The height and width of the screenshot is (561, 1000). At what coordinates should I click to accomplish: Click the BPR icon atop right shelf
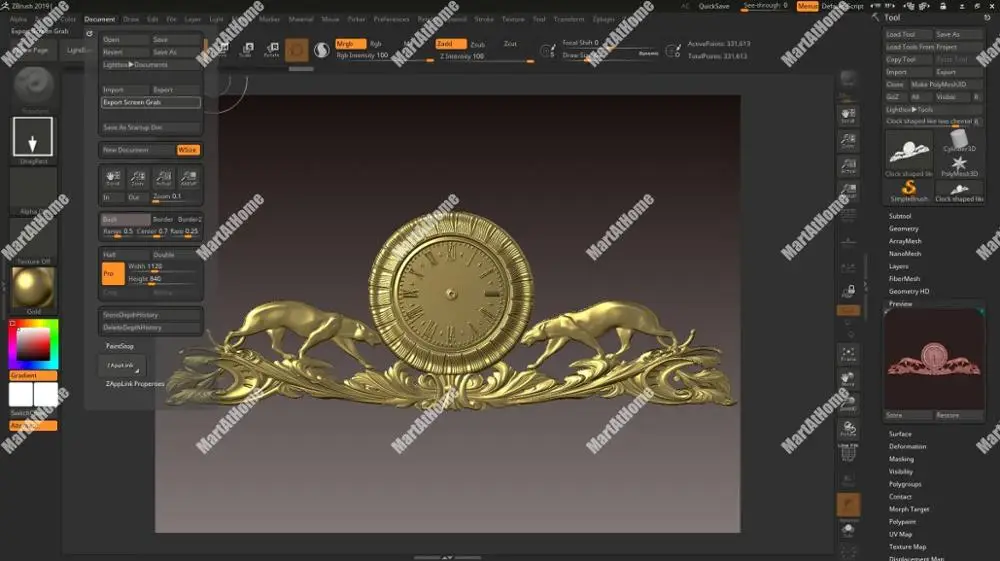click(x=848, y=78)
